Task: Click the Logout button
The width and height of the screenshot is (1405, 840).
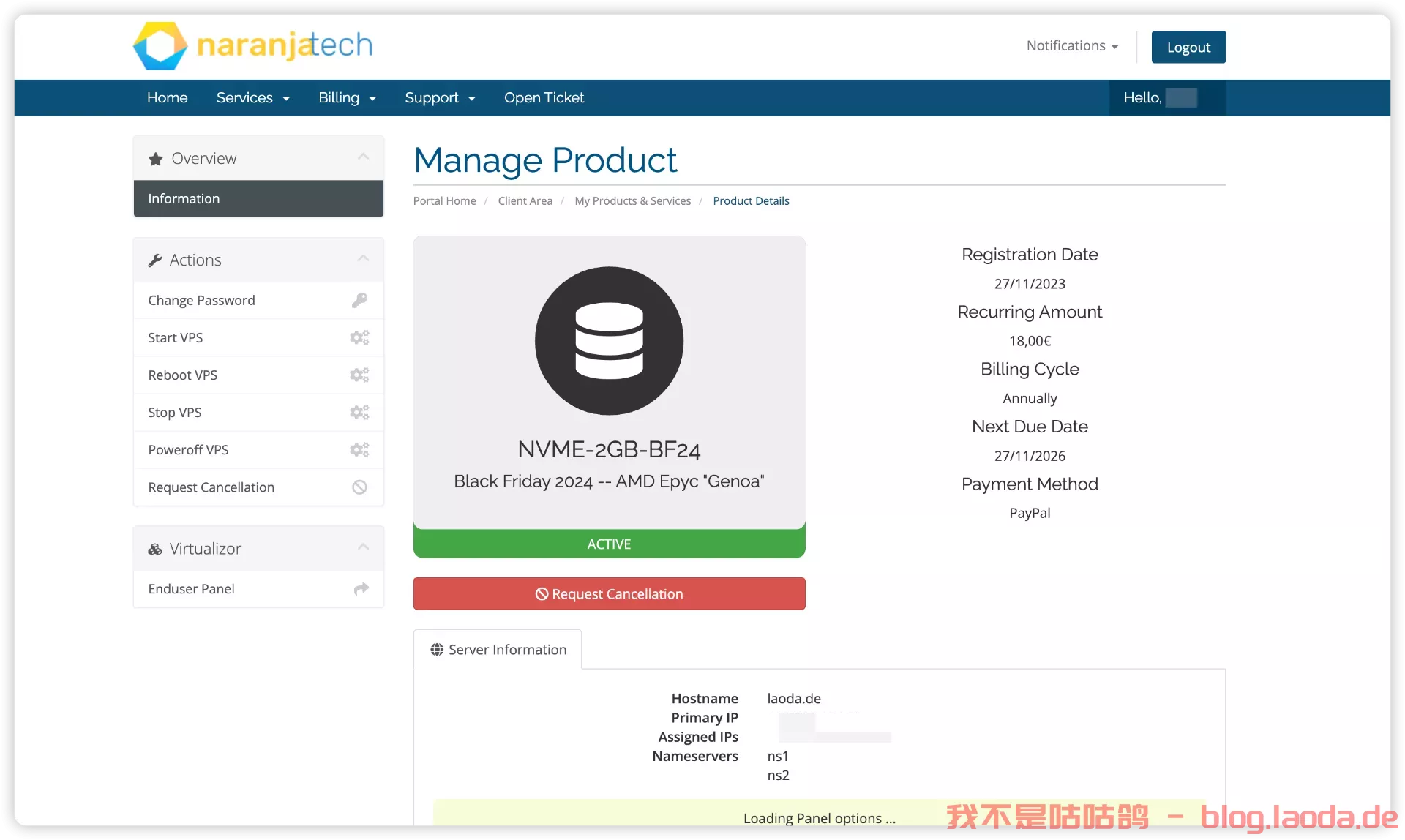Action: click(x=1188, y=47)
